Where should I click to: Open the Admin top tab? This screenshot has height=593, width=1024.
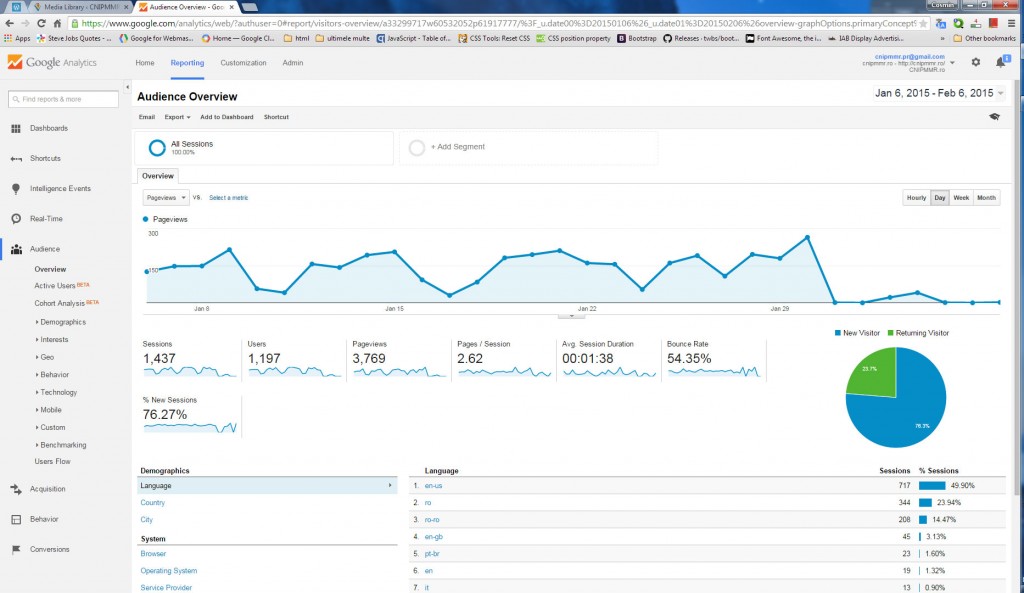[293, 63]
